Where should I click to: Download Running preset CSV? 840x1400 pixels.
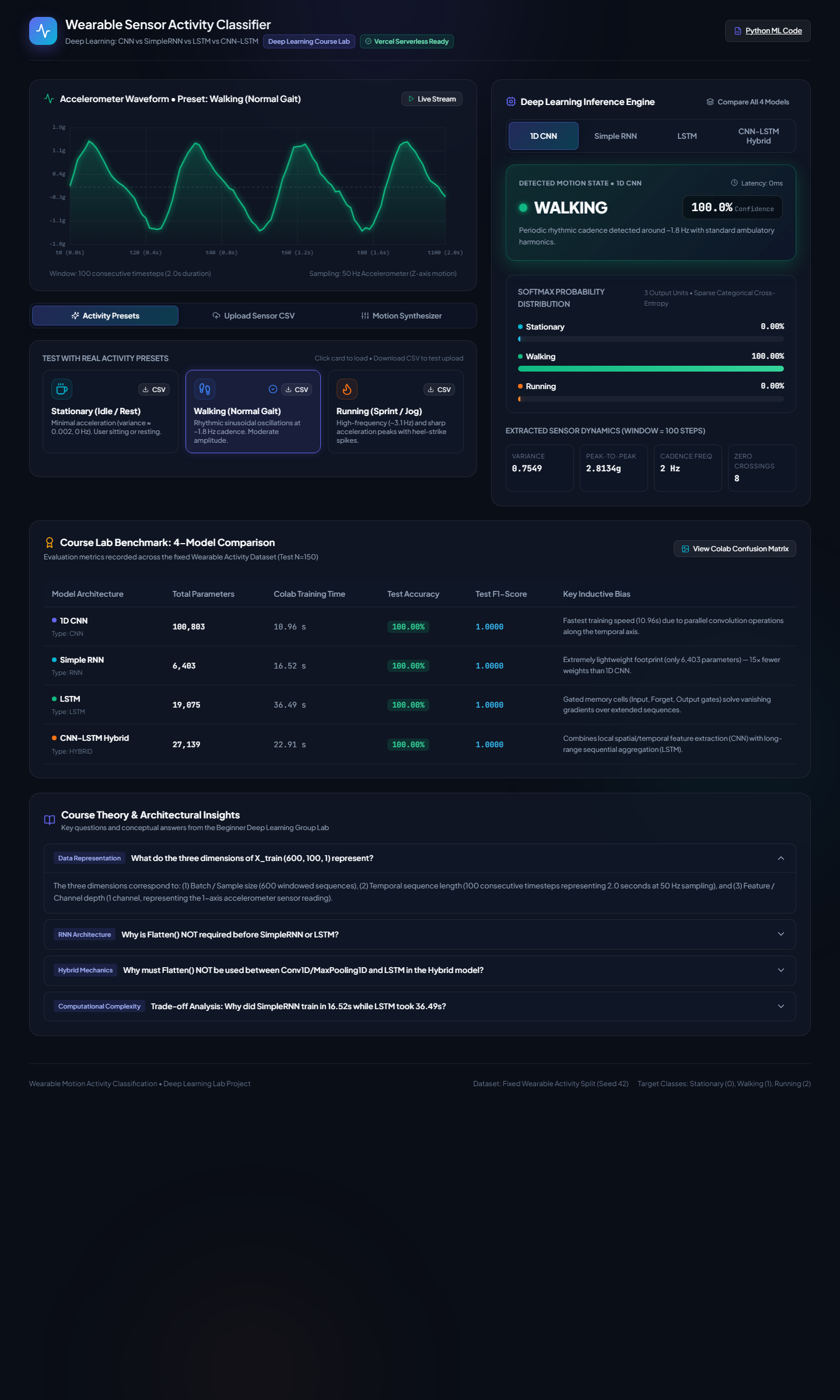point(439,389)
